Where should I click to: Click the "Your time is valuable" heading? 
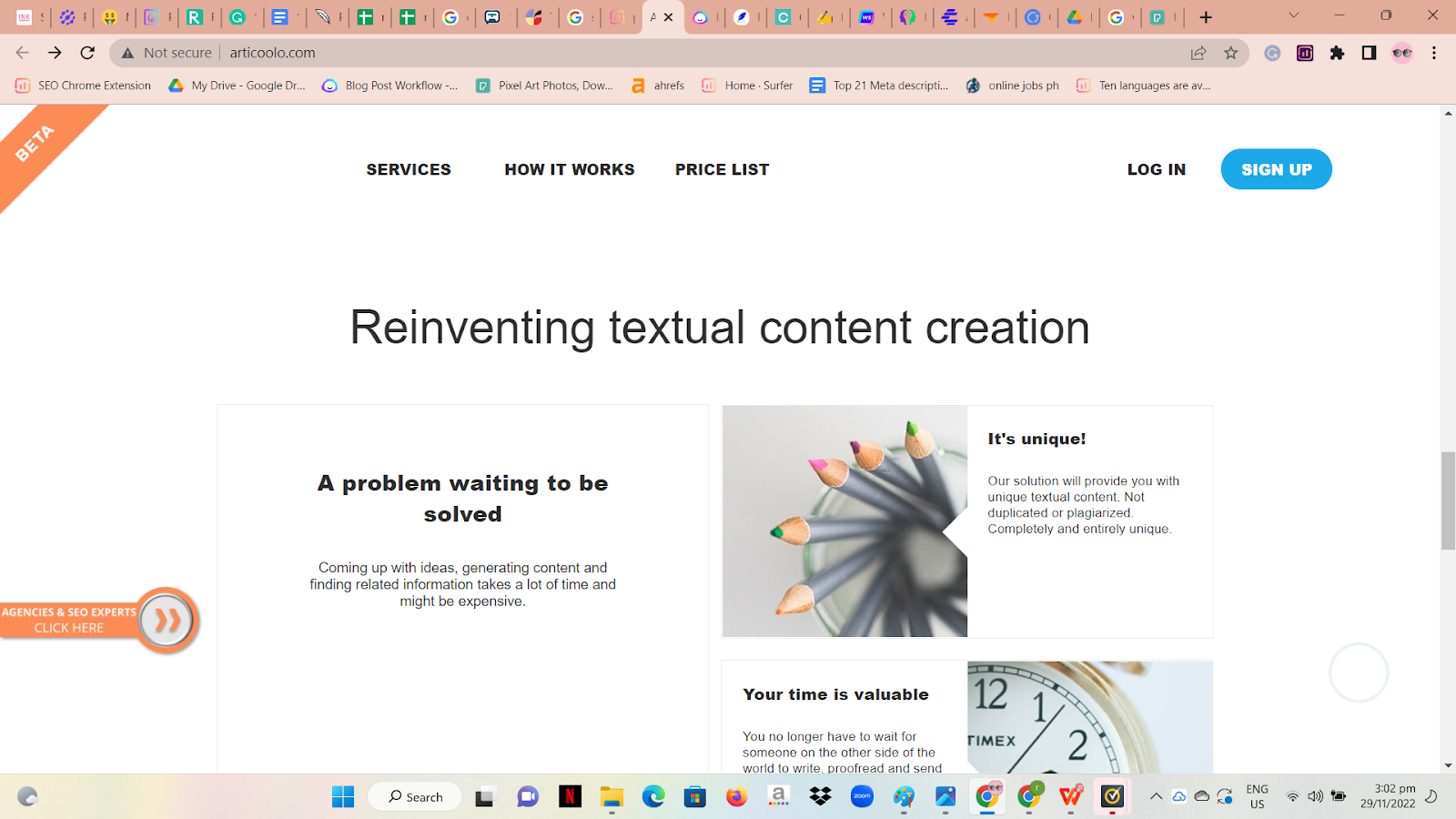click(835, 694)
